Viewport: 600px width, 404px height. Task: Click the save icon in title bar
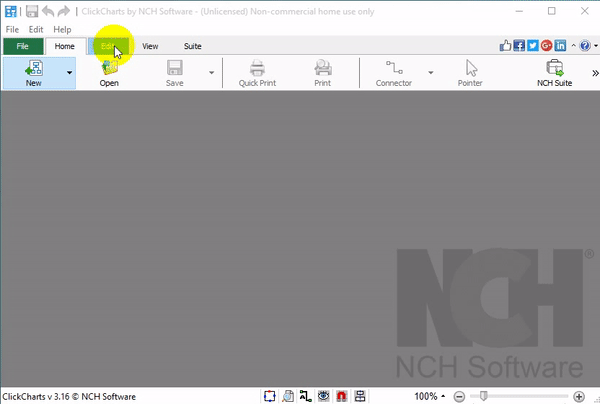(32, 11)
